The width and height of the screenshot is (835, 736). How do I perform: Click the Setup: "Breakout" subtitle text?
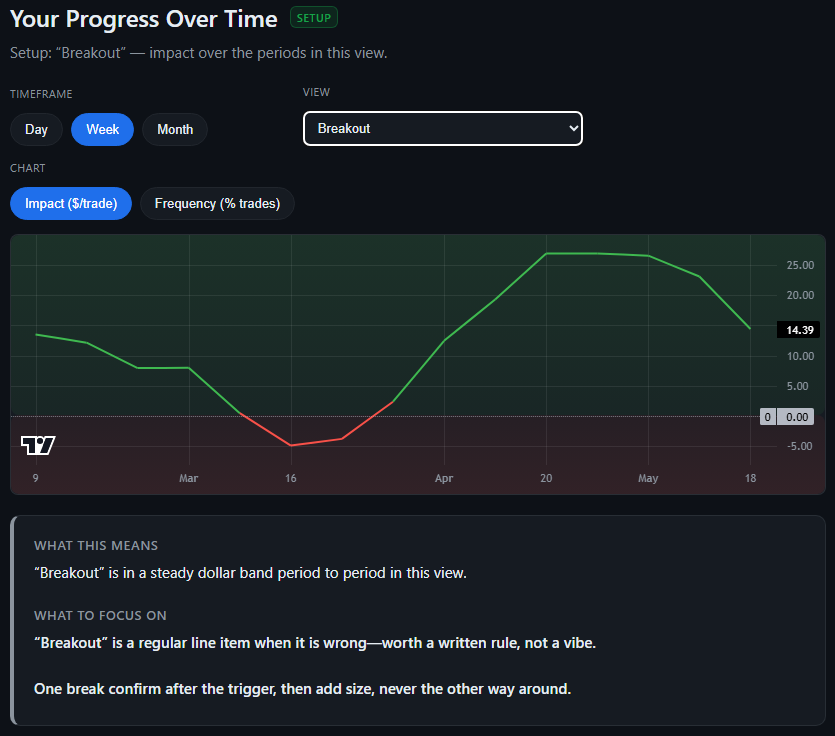(x=199, y=53)
